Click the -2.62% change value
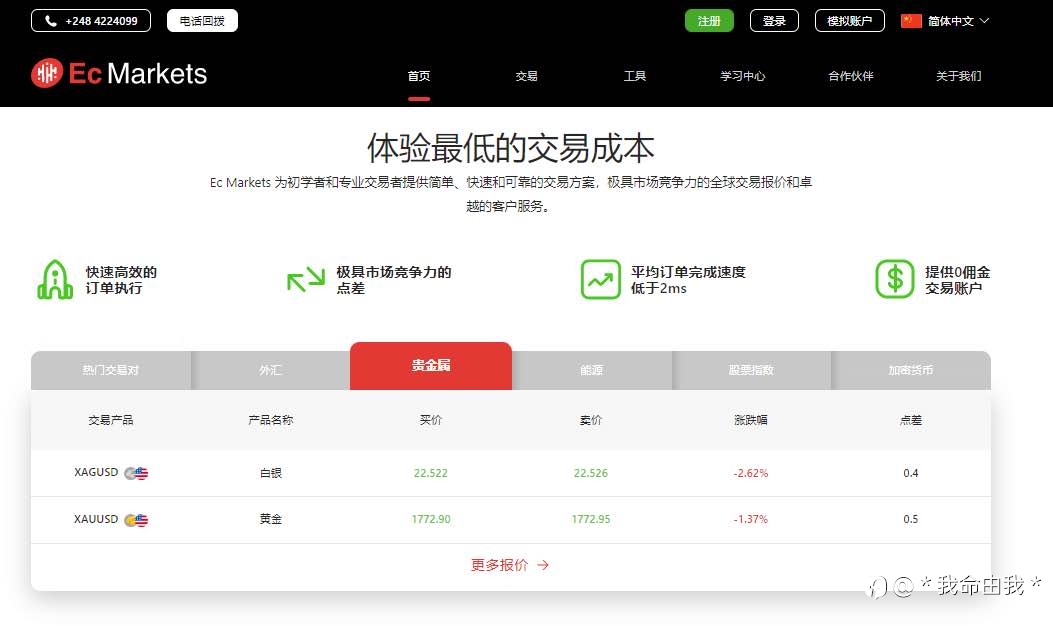The height and width of the screenshot is (626, 1053). (751, 474)
